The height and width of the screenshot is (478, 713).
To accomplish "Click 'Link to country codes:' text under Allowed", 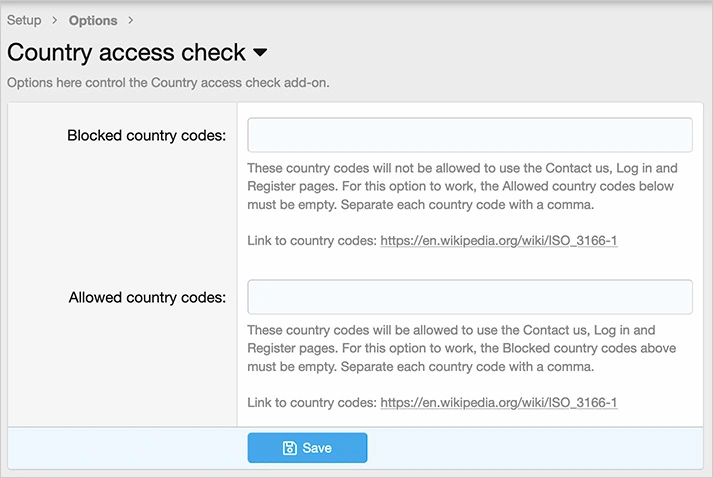I will tap(311, 403).
